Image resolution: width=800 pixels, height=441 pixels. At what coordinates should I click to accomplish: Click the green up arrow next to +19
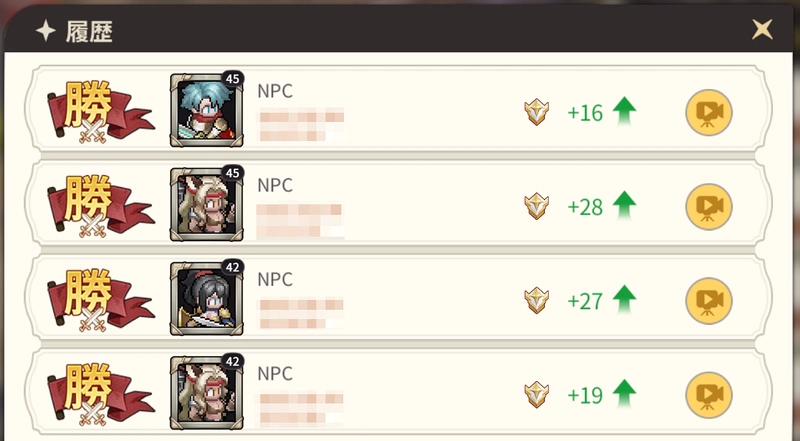pos(624,394)
